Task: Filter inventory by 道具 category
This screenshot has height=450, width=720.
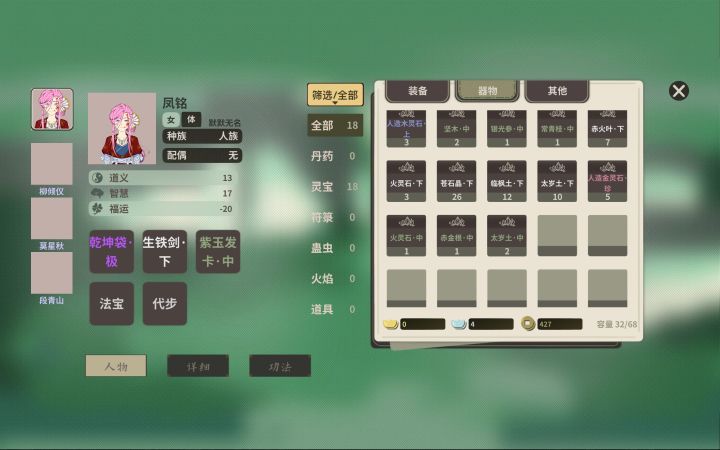Action: (335, 309)
